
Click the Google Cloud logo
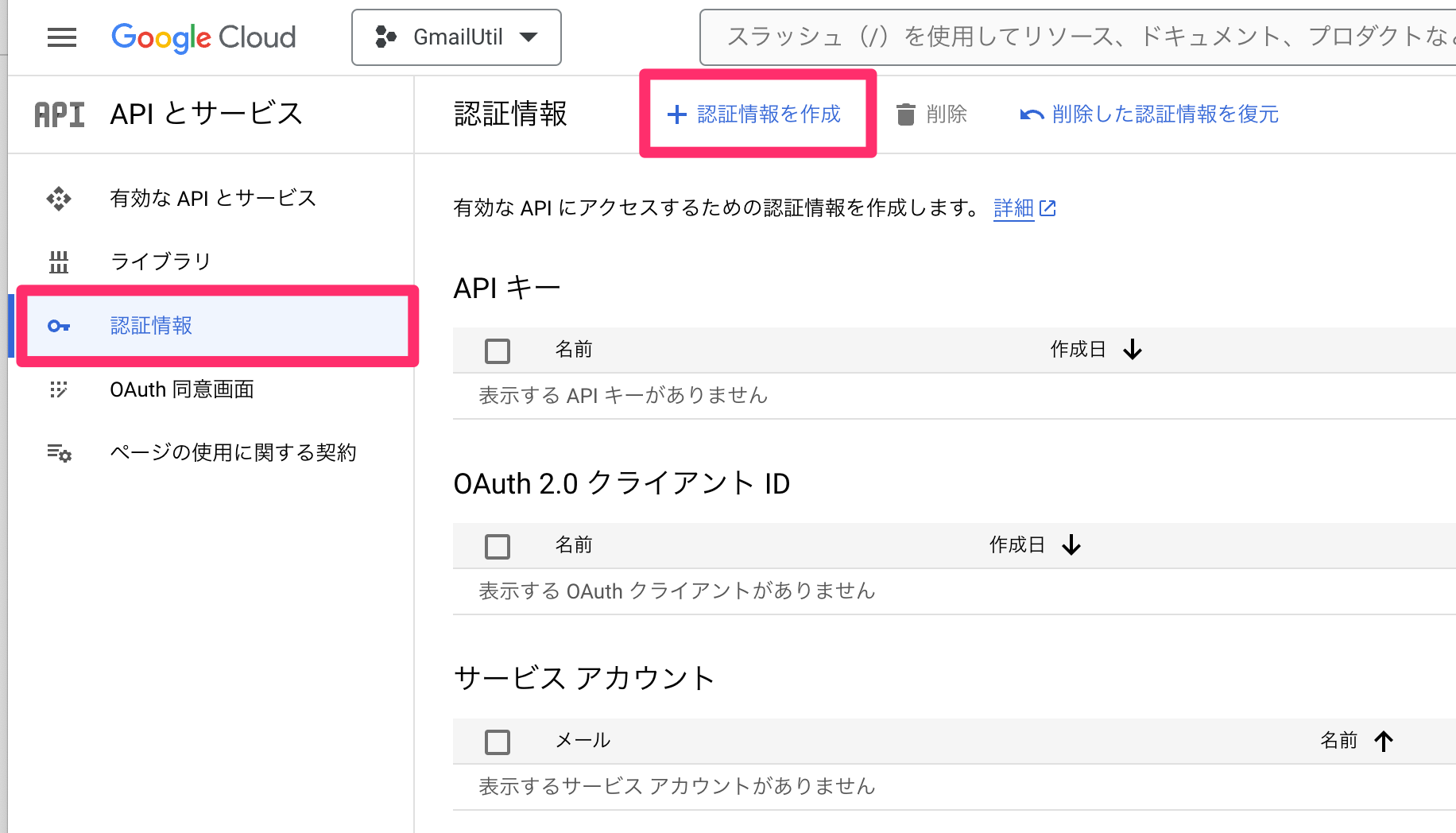203,37
